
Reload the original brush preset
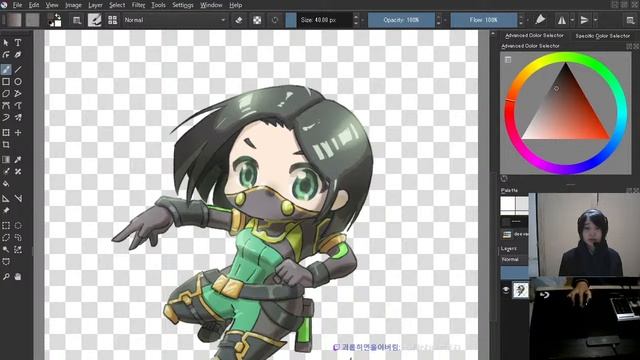[275, 20]
